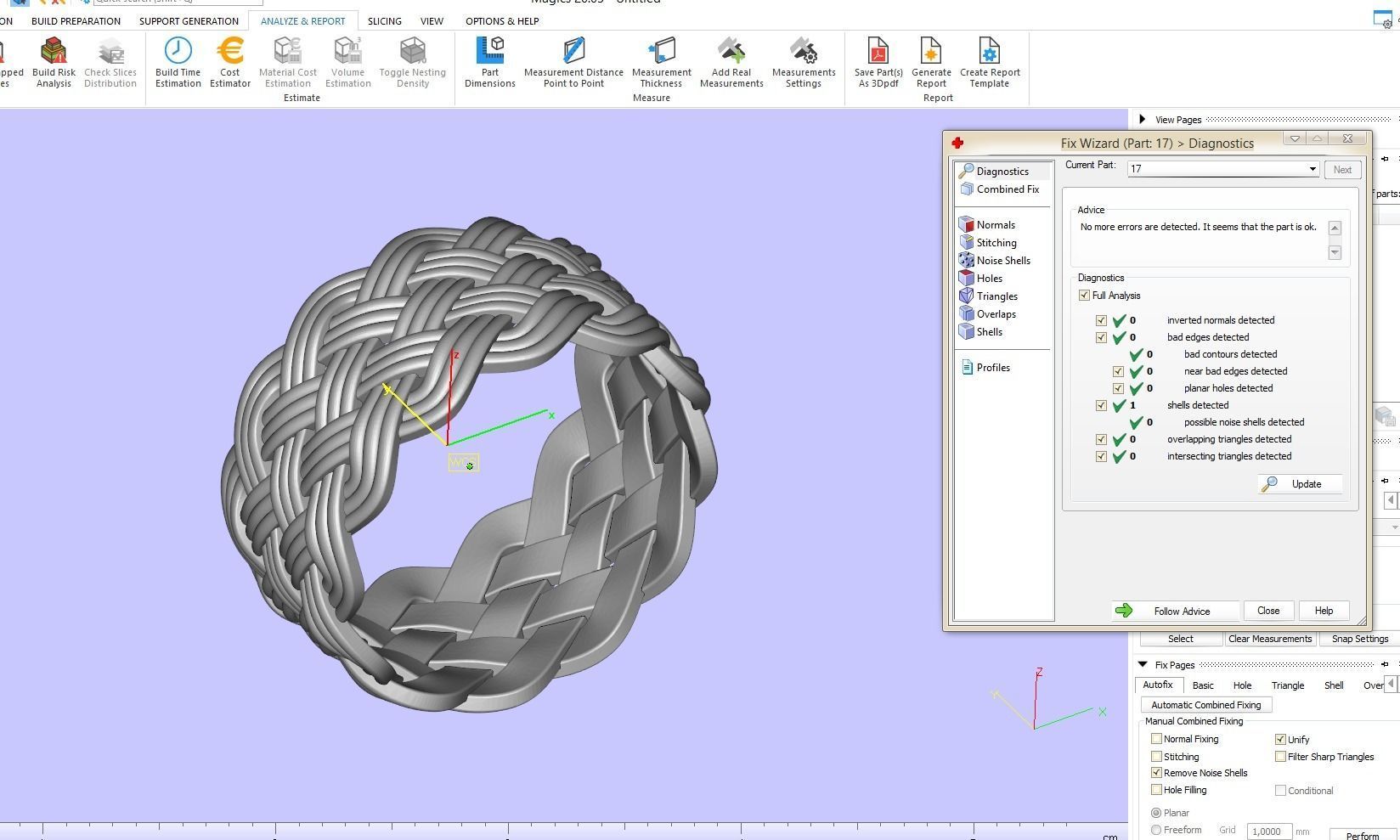
Task: Enable Normal Fixing checkbox
Action: pos(1156,739)
